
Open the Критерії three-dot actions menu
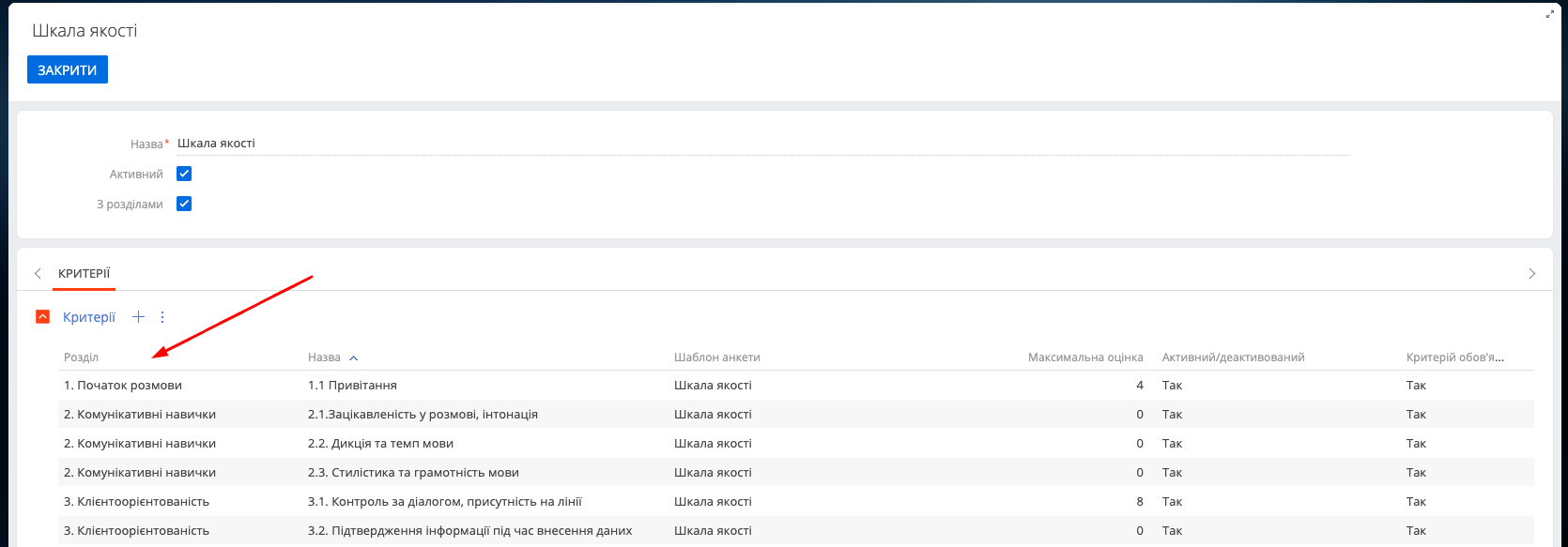tap(162, 317)
